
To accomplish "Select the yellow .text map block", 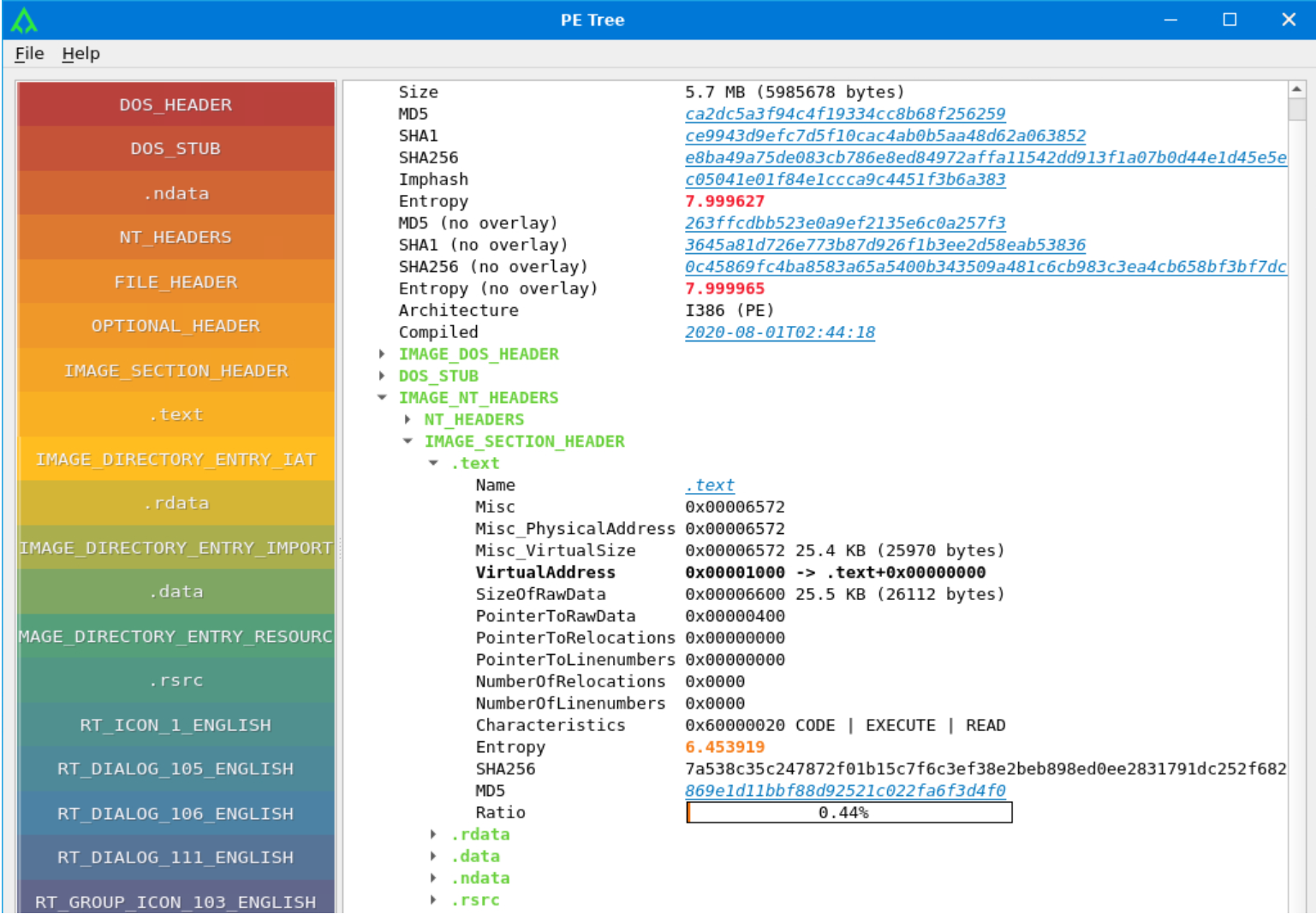I will coord(176,414).
